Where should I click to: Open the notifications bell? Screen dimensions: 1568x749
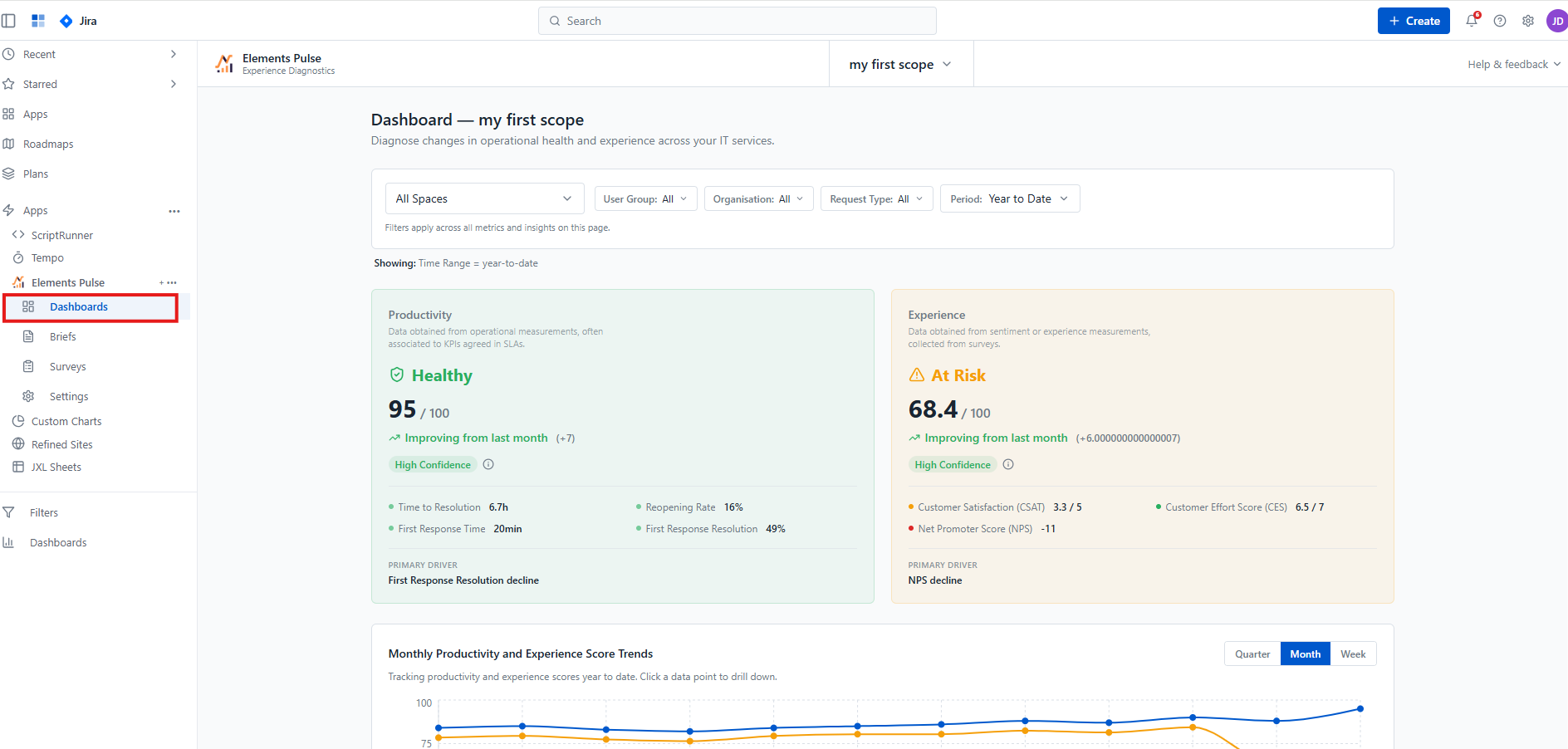1472,21
